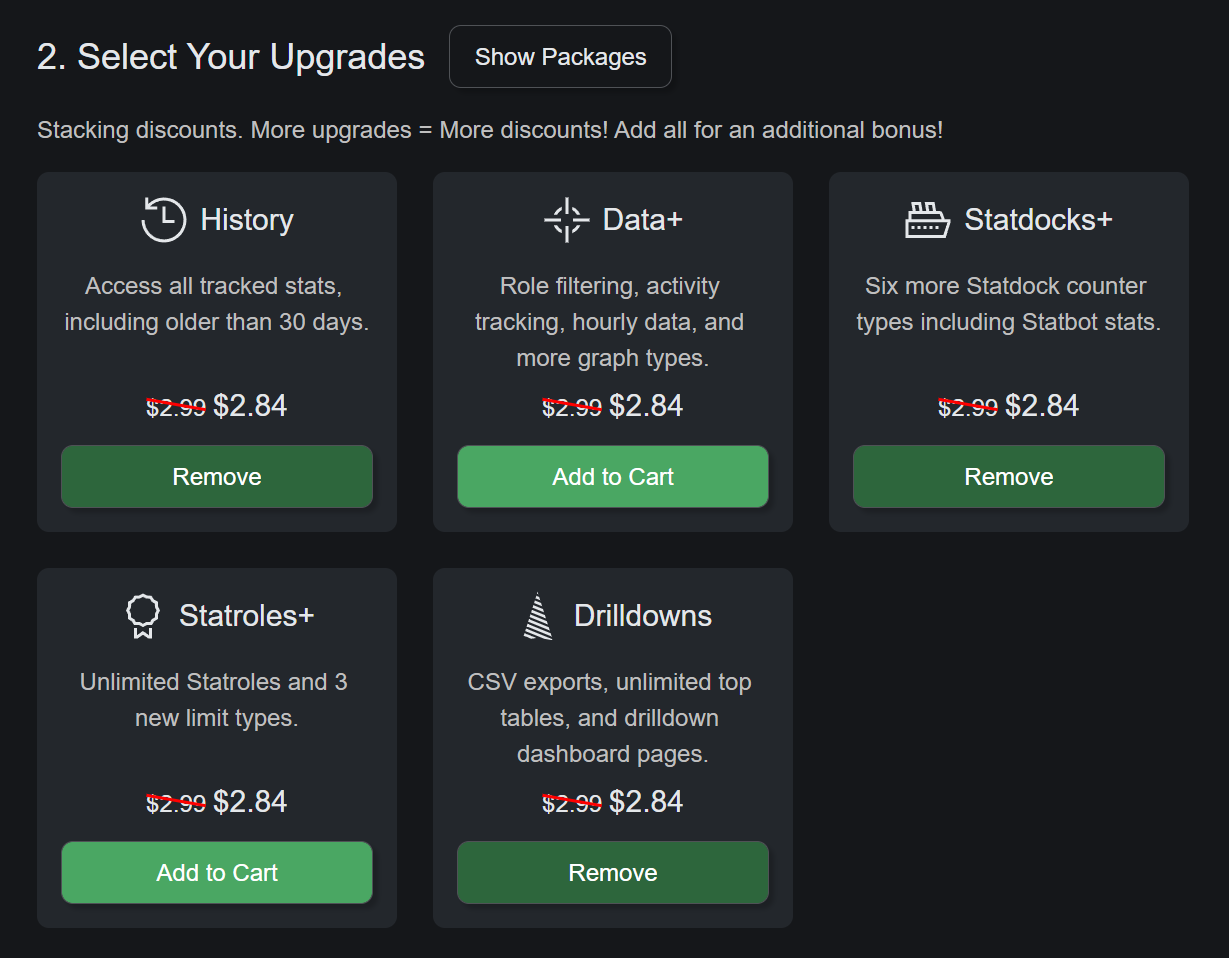This screenshot has width=1229, height=958.
Task: Click the Drilldowns cone icon
Action: [538, 616]
